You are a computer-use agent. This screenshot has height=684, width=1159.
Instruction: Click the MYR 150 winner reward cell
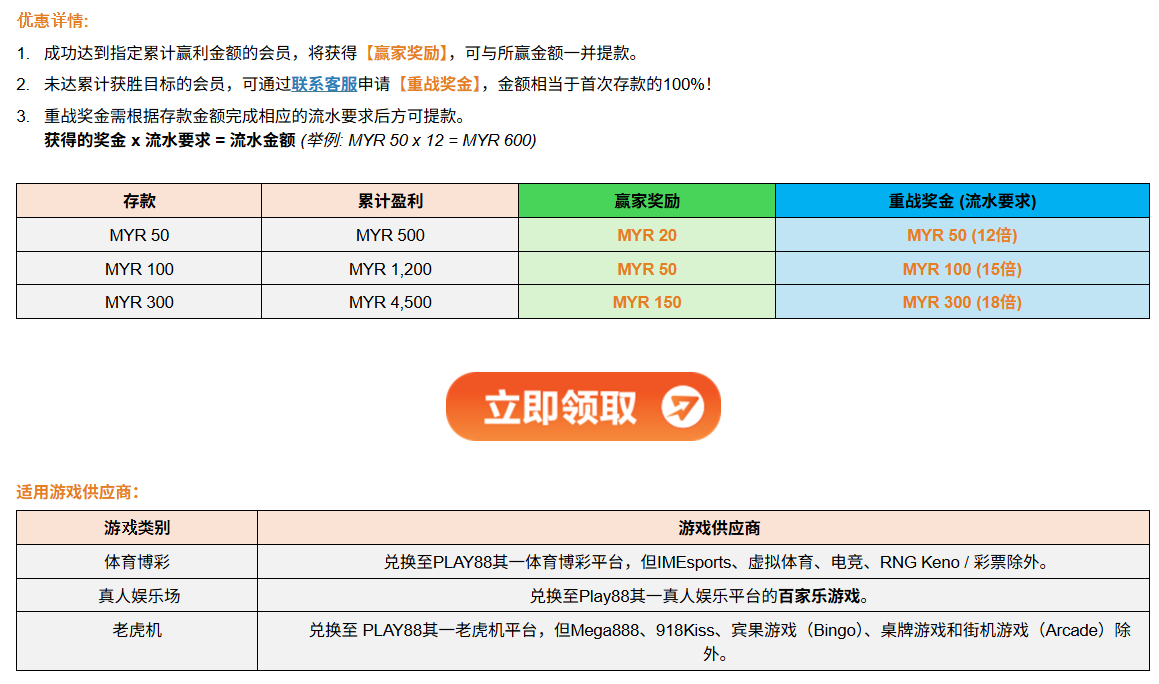(x=646, y=302)
